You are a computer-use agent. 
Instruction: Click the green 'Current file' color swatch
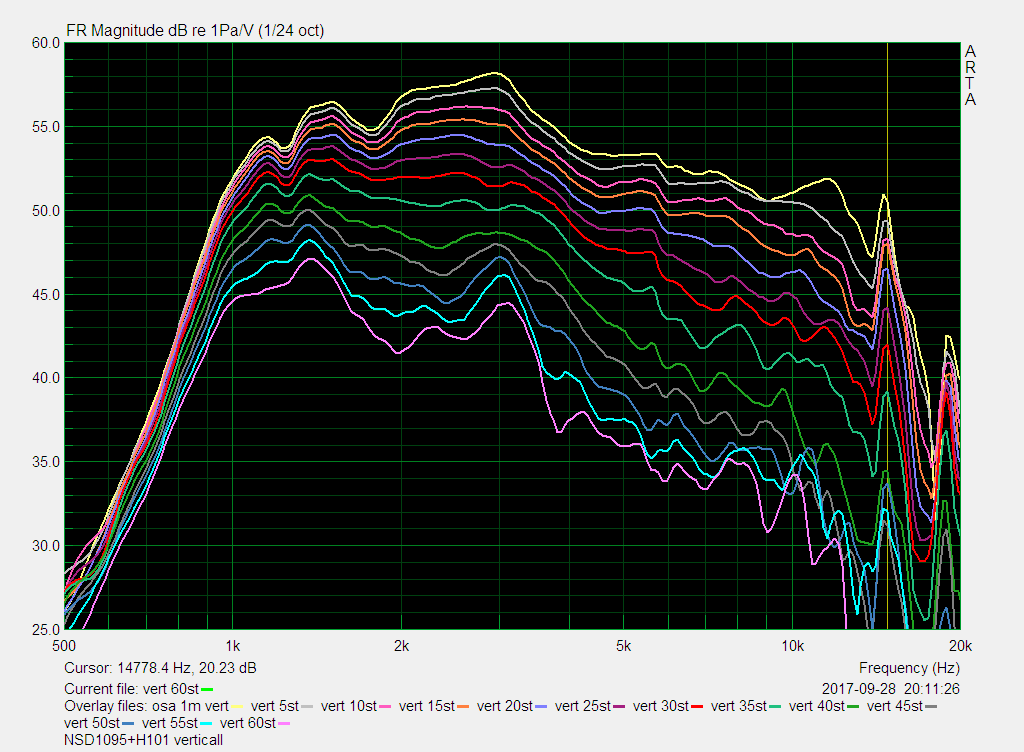tap(207, 690)
